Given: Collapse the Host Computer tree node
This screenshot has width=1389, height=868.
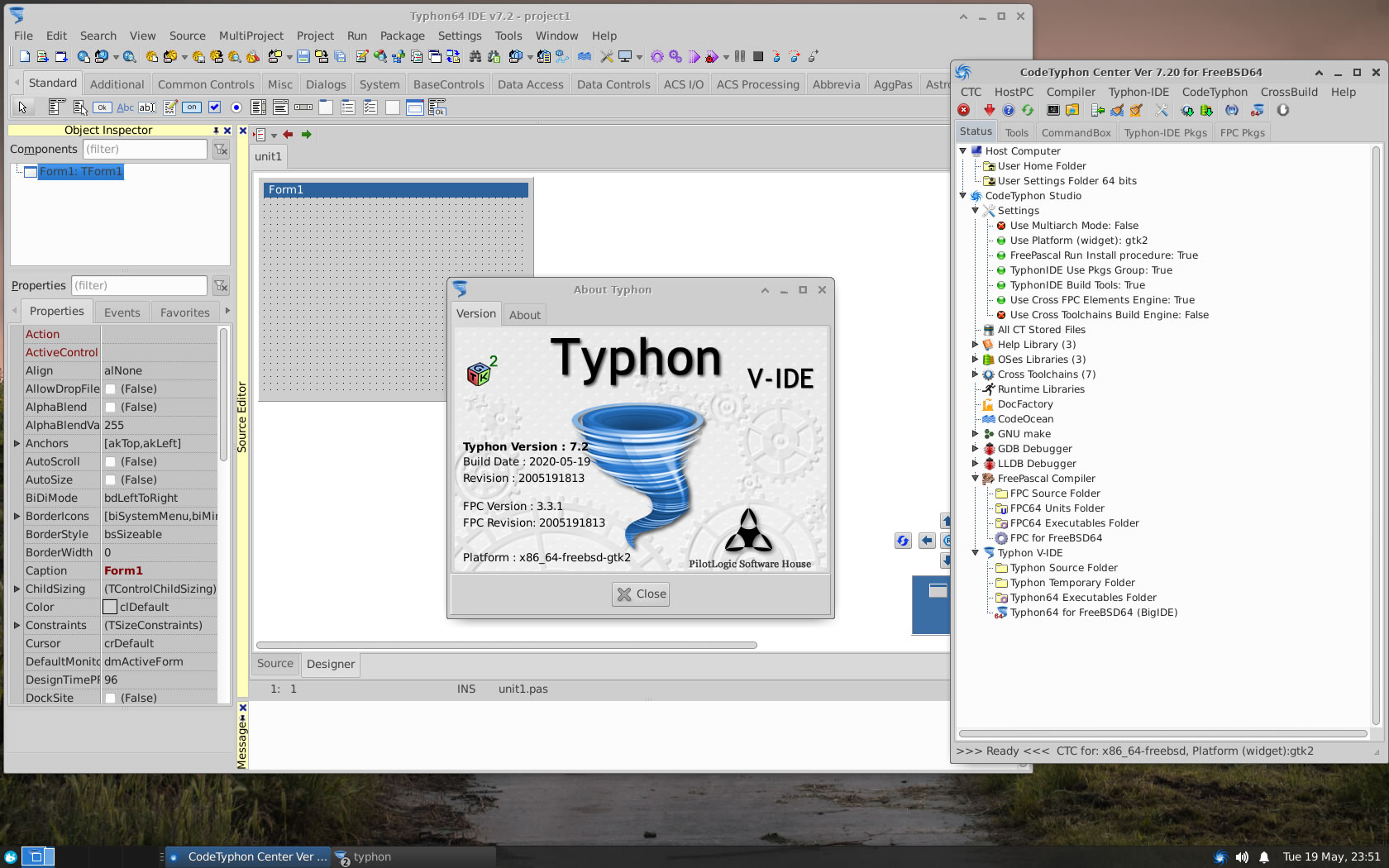Looking at the screenshot, I should 963,151.
